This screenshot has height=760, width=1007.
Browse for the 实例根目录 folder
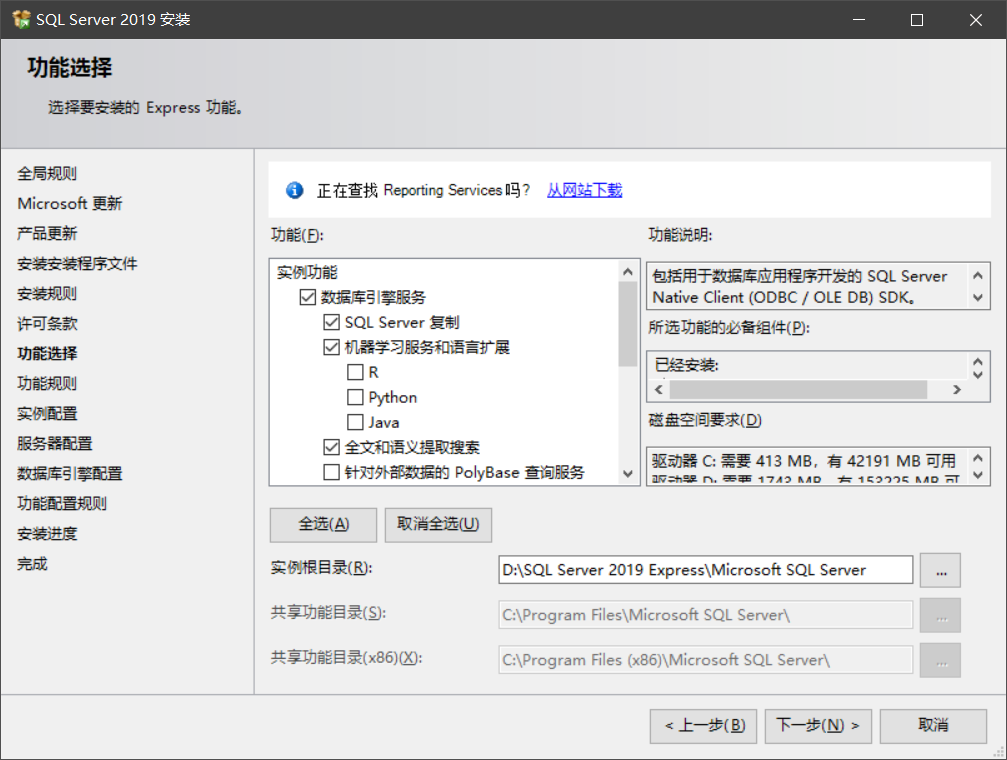click(940, 570)
